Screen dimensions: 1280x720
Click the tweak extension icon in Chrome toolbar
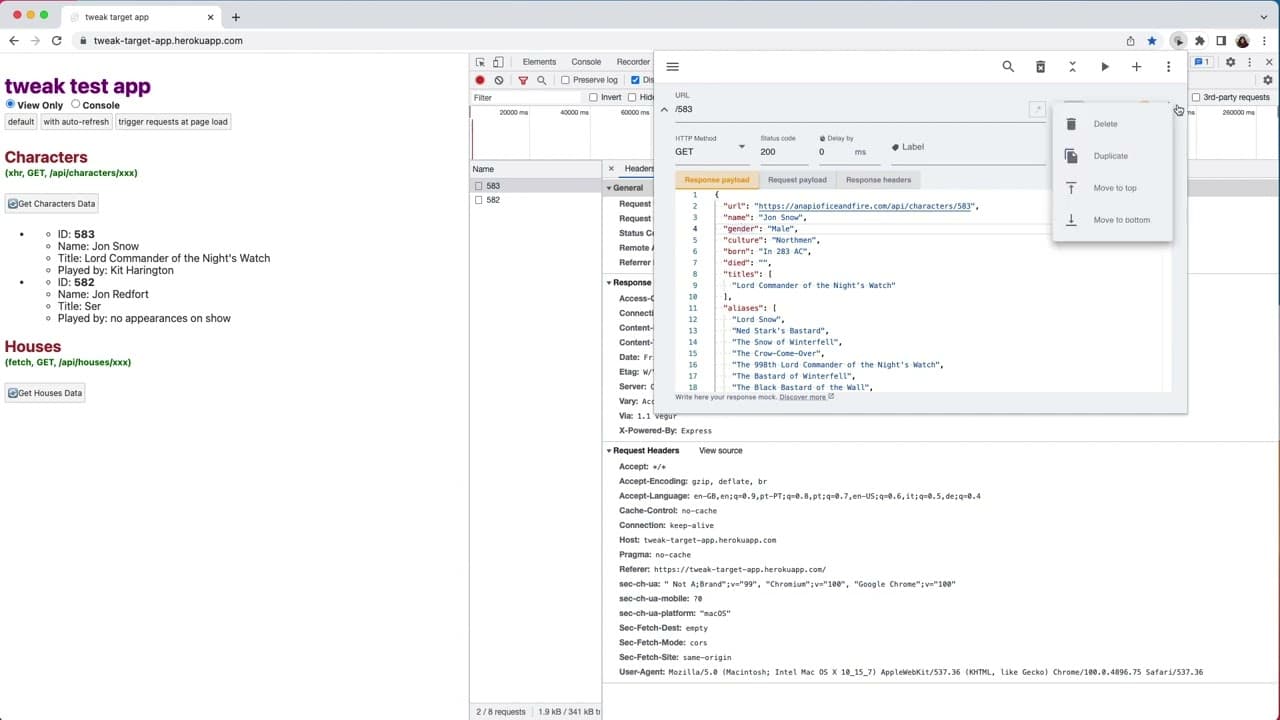[1178, 41]
